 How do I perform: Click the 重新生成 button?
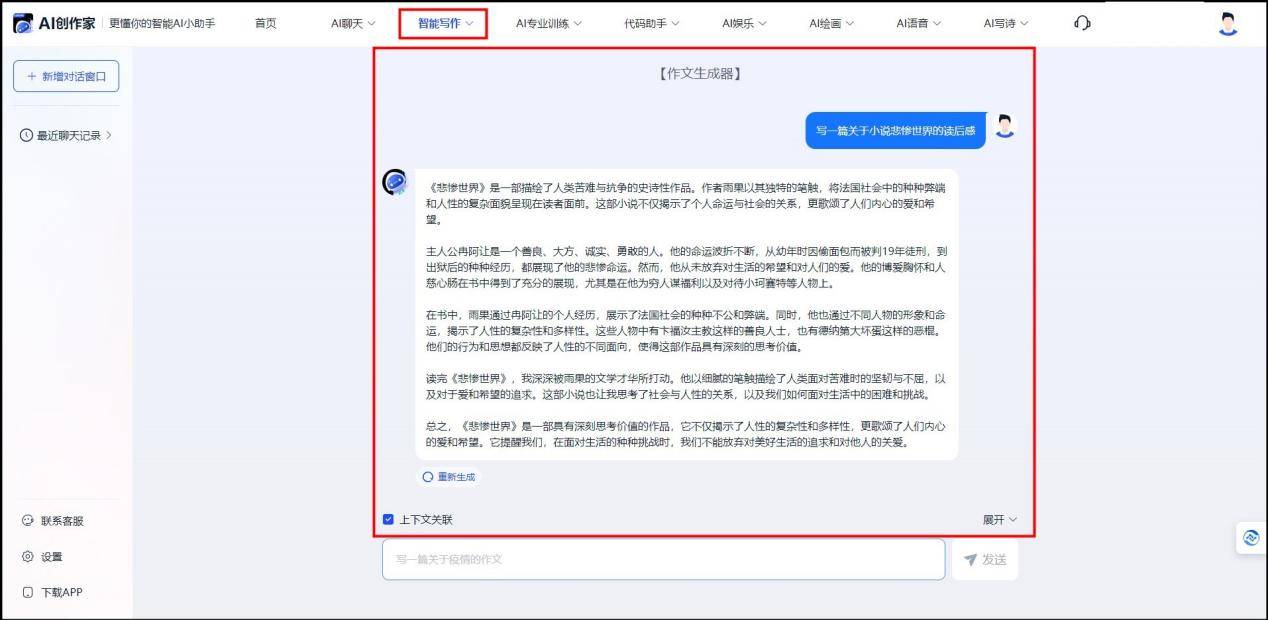[449, 477]
